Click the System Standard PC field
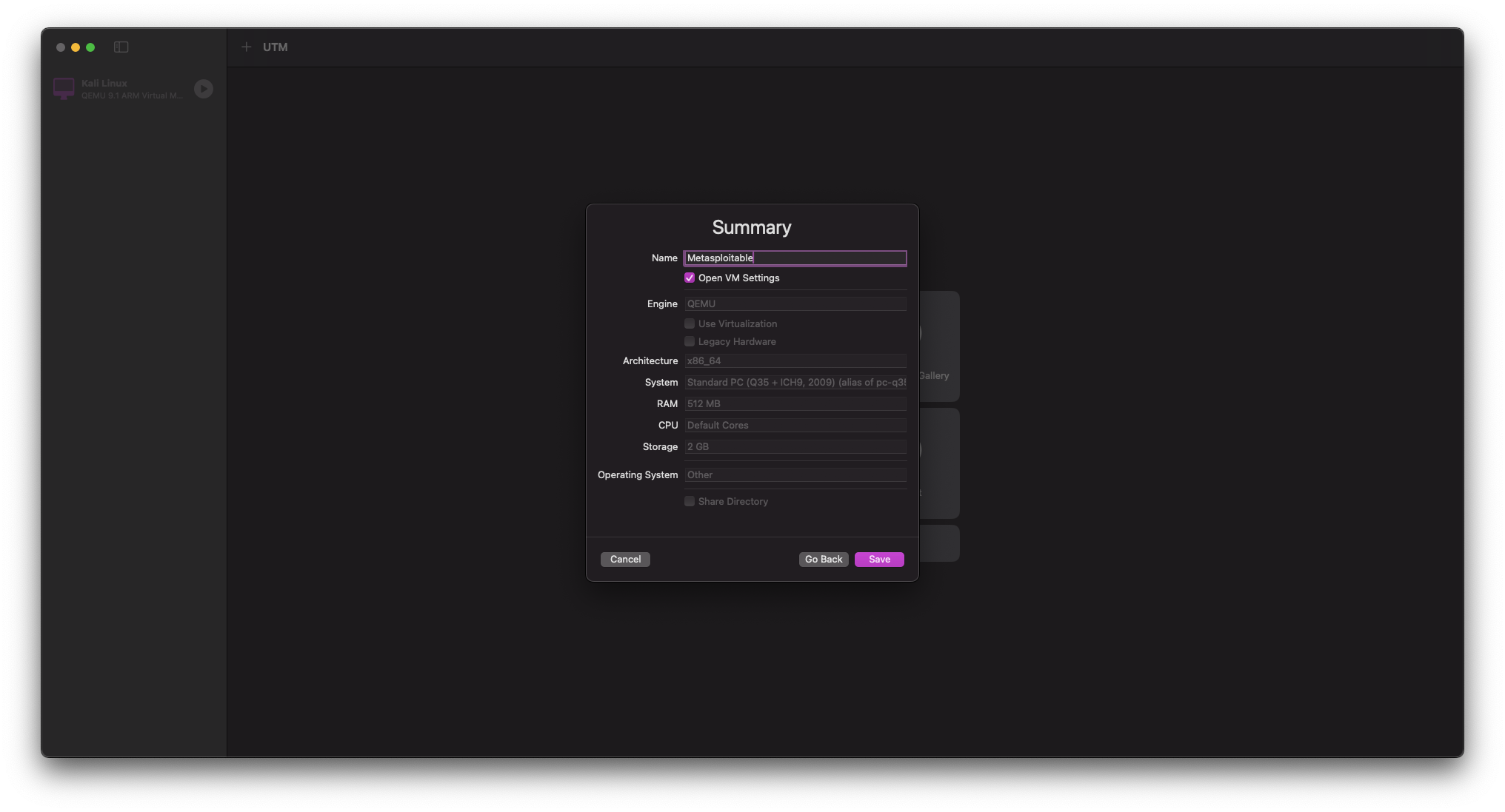The width and height of the screenshot is (1505, 812). [795, 383]
